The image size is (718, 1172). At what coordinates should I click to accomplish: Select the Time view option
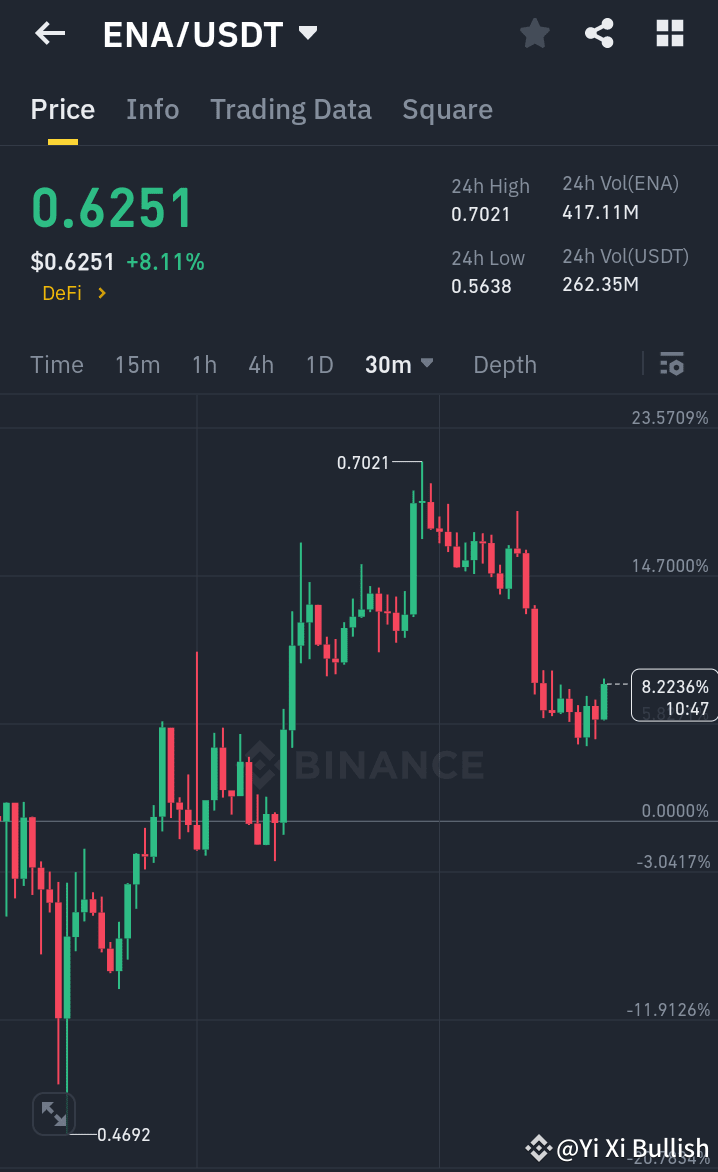[x=56, y=364]
